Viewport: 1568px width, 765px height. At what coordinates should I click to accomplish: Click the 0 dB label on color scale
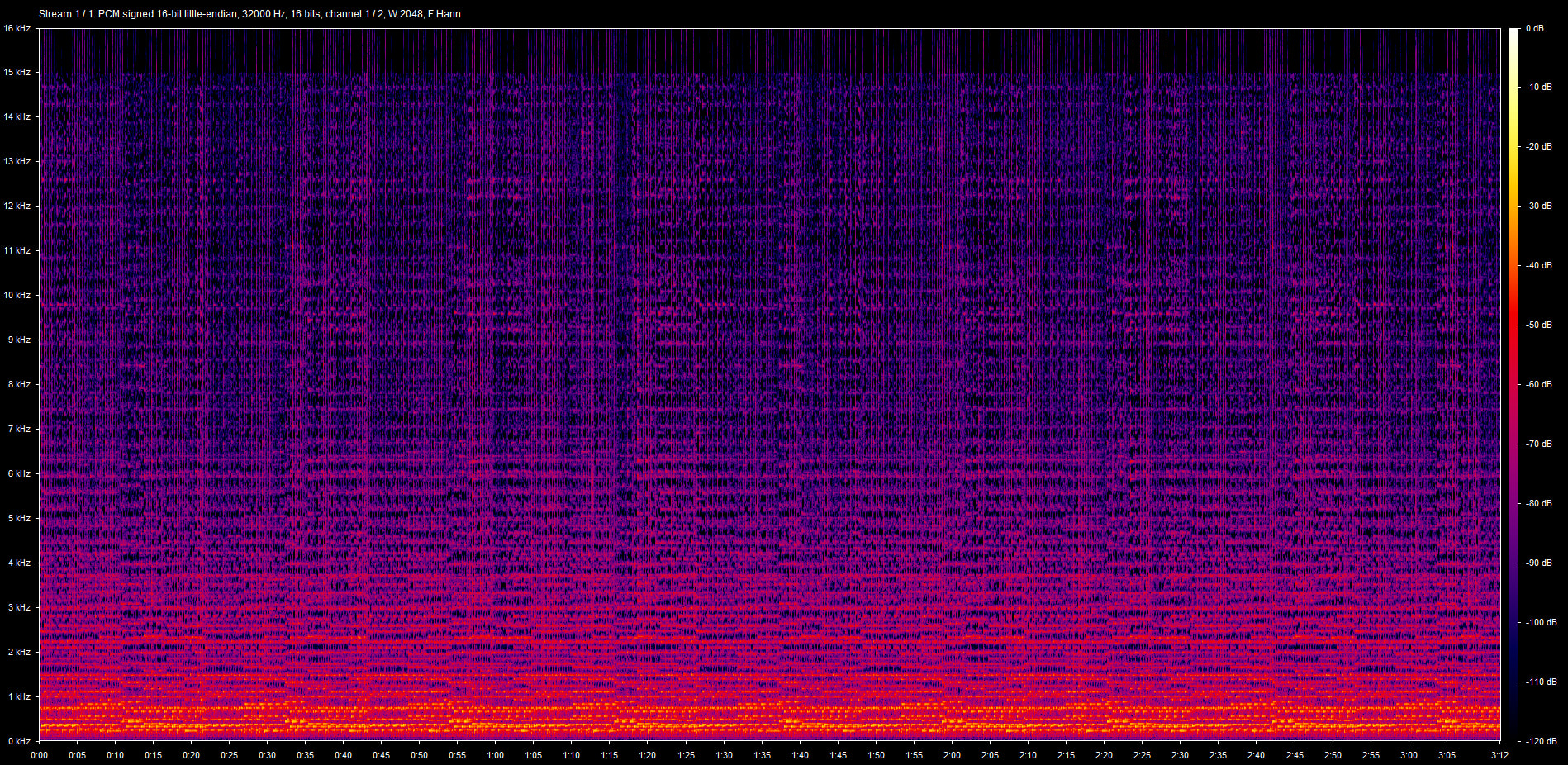pos(1535,28)
